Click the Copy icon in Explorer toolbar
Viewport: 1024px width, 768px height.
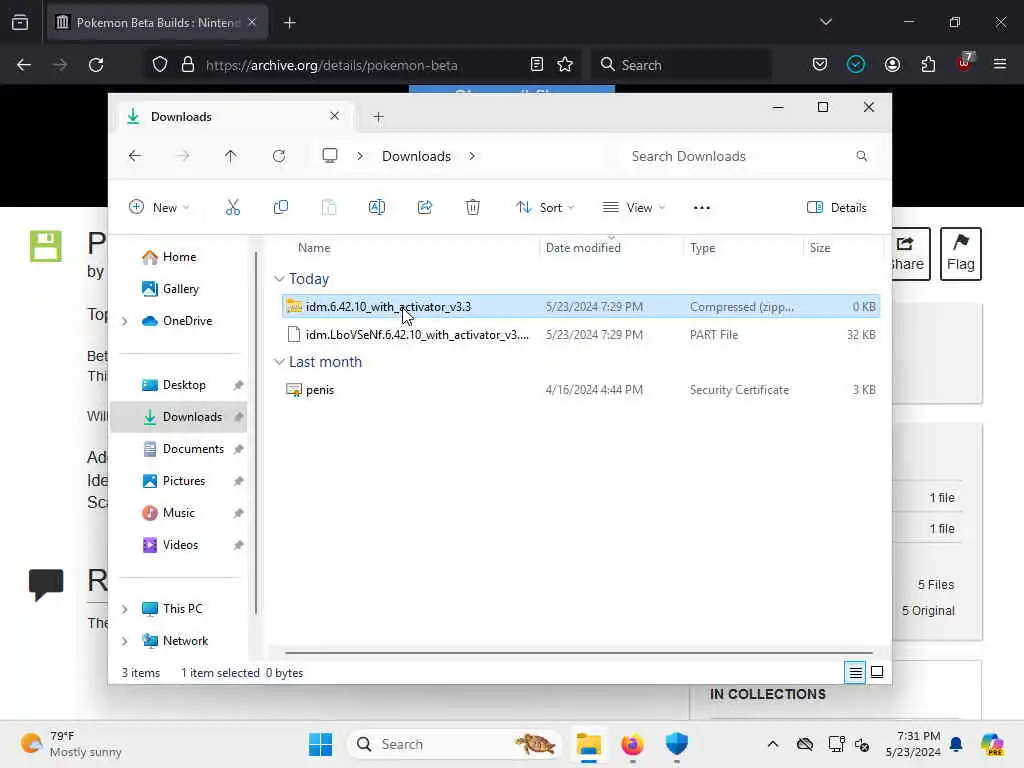click(x=281, y=208)
